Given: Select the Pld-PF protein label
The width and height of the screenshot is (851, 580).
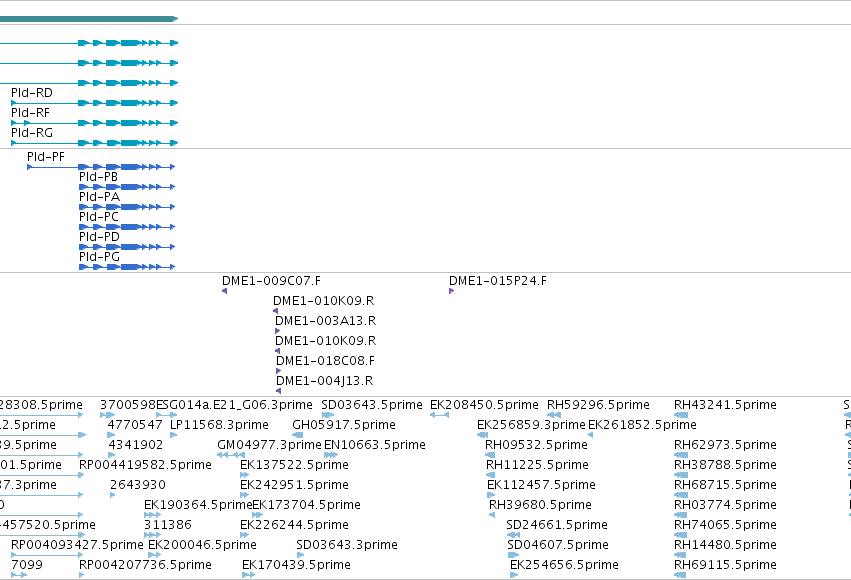Looking at the screenshot, I should tap(46, 157).
